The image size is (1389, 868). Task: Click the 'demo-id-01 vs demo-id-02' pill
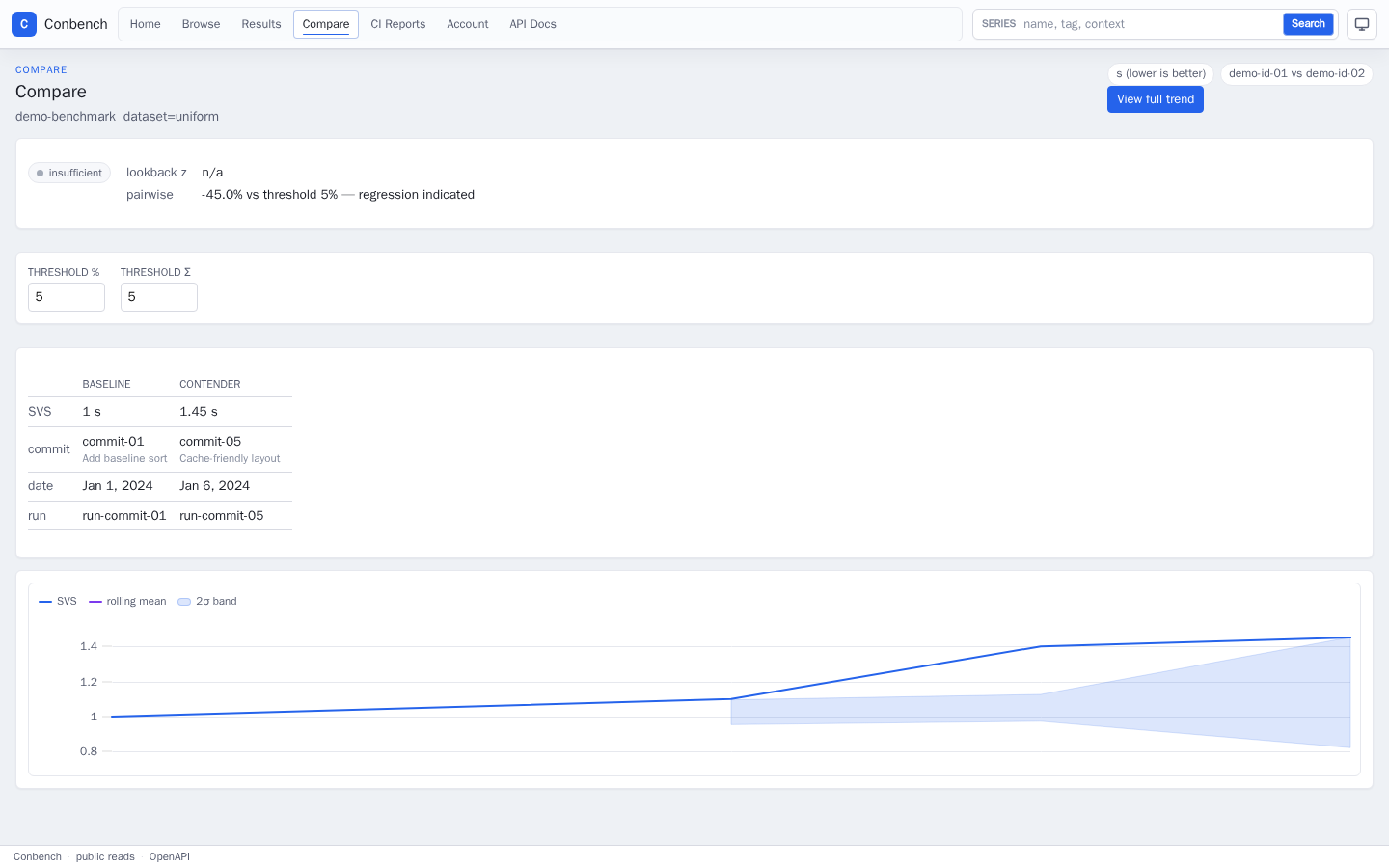coord(1296,74)
